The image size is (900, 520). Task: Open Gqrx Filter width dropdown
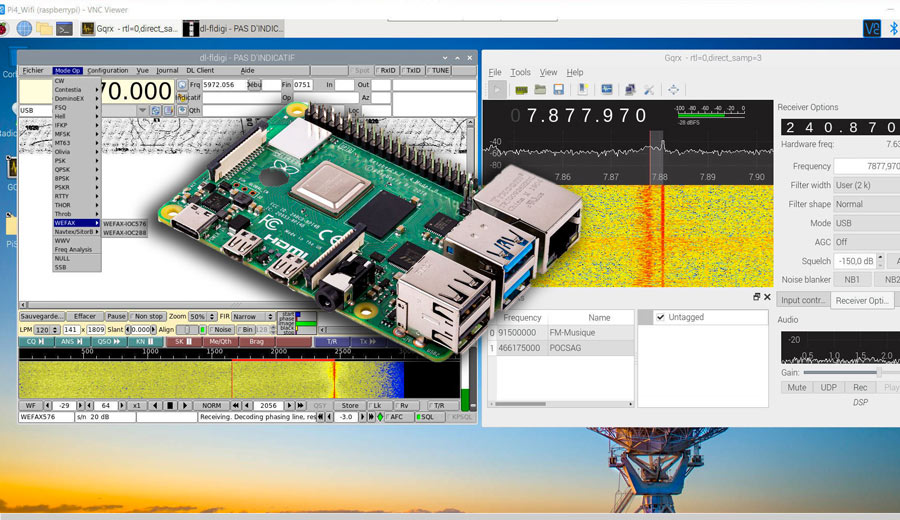[x=867, y=185]
